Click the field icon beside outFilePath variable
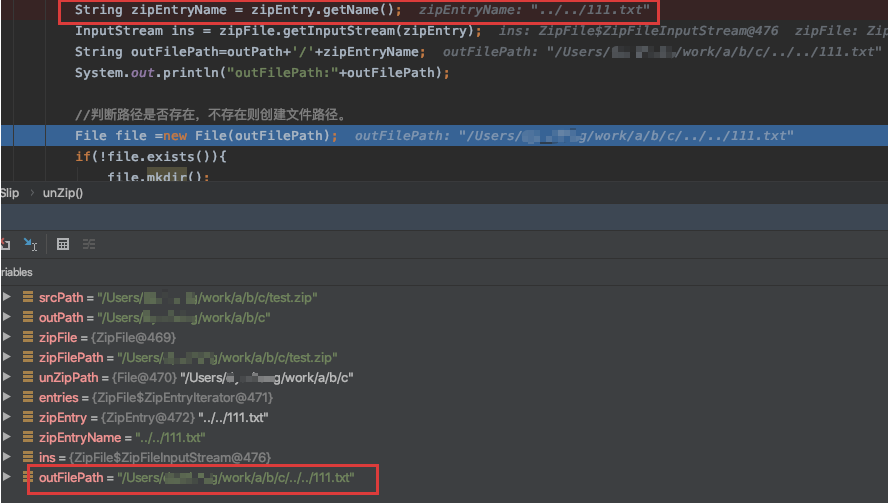This screenshot has width=888, height=503. pyautogui.click(x=28, y=477)
